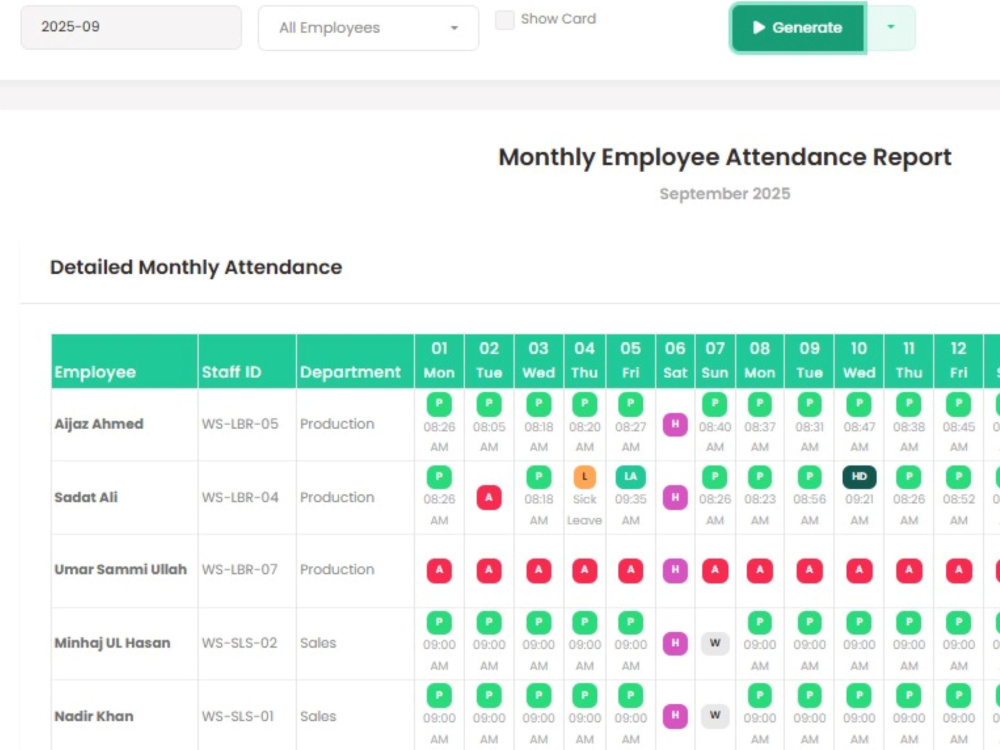Screen dimensions: 1000x750
Task: Click the Generate button
Action: pos(798,28)
